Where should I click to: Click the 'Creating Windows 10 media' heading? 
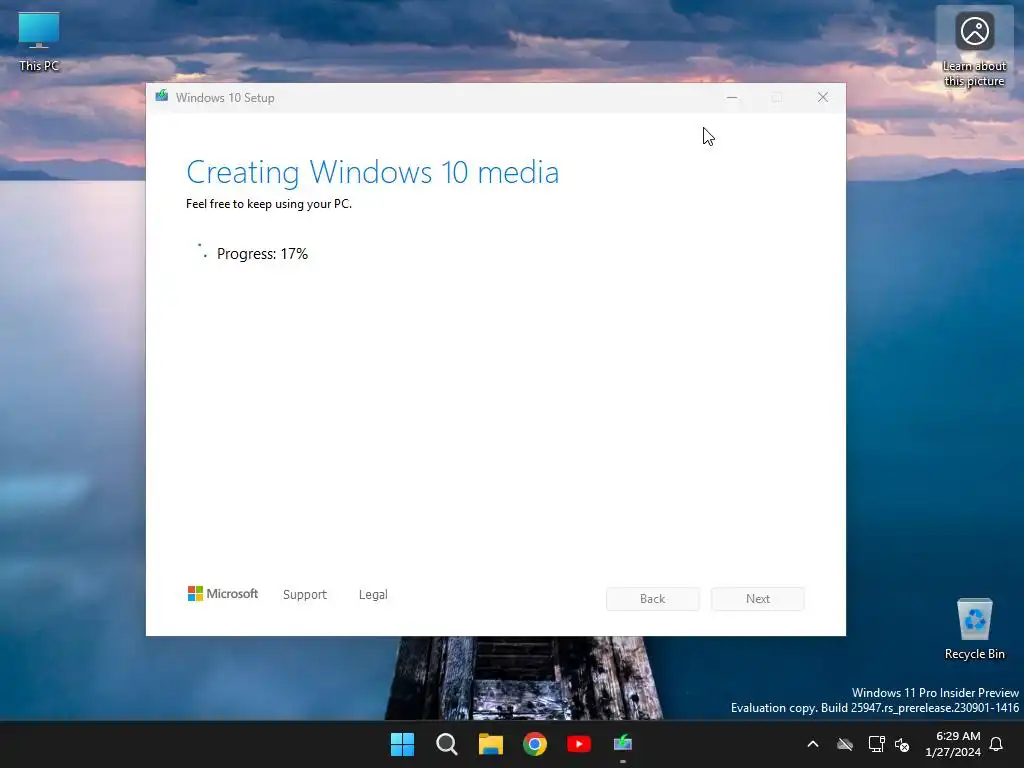(372, 172)
